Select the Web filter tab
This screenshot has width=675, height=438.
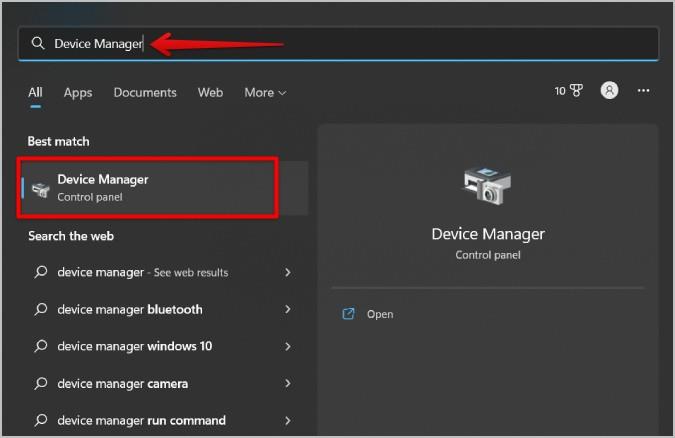point(211,93)
